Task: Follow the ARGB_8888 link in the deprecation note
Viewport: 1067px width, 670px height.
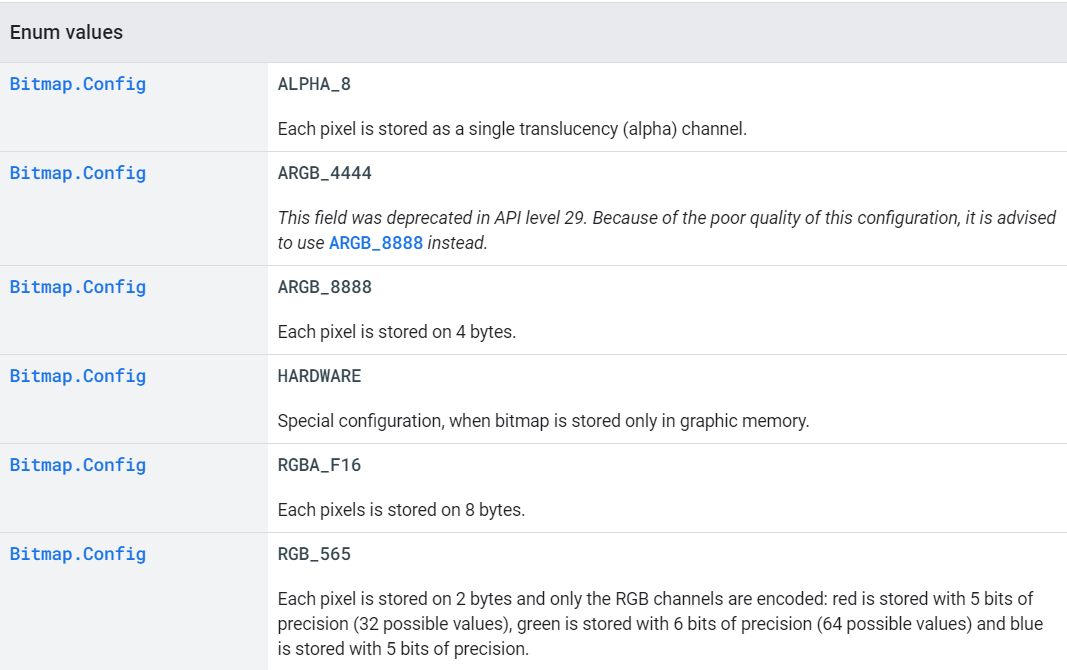Action: tap(376, 243)
